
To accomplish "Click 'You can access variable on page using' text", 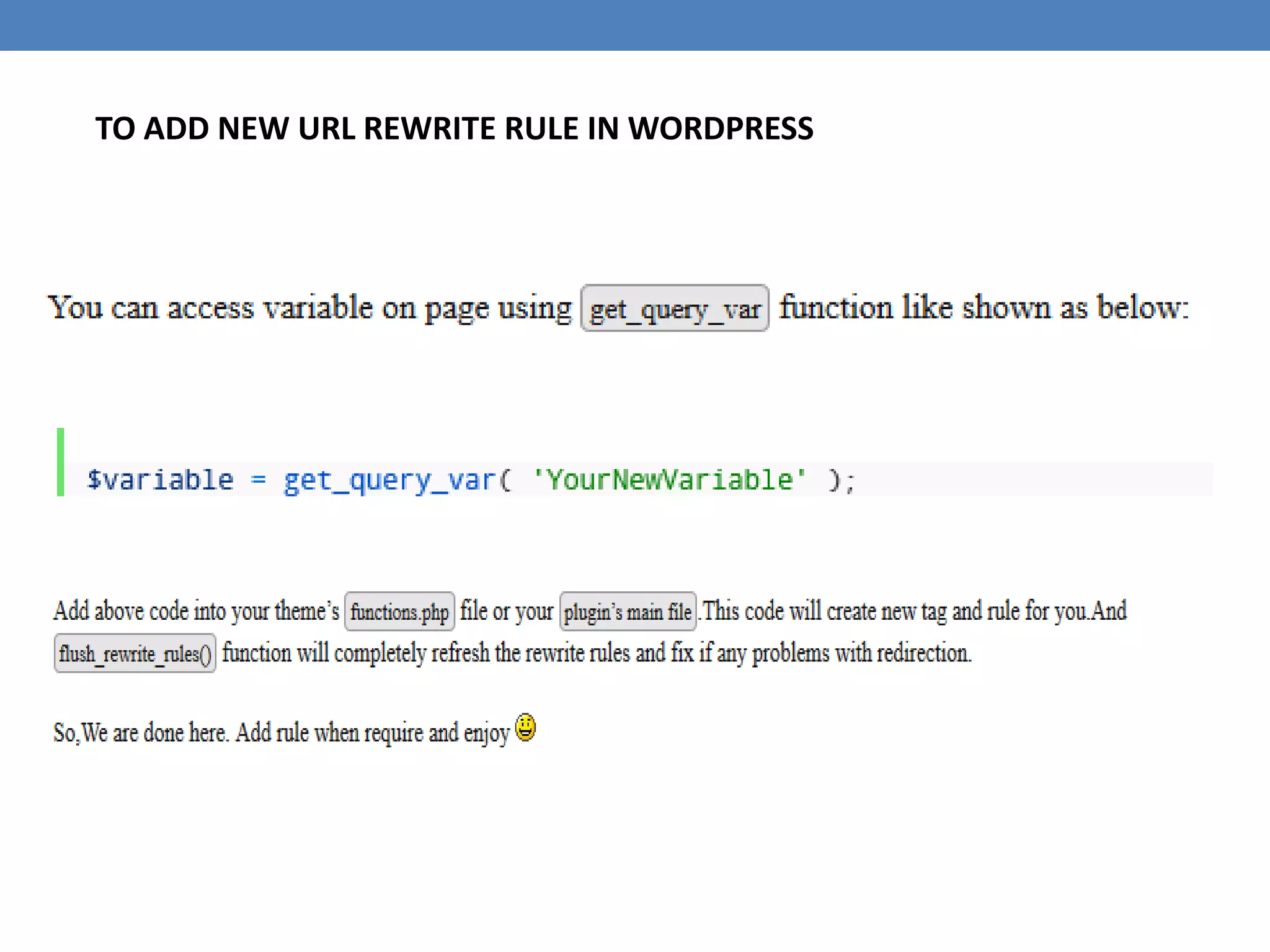I will 309,308.
